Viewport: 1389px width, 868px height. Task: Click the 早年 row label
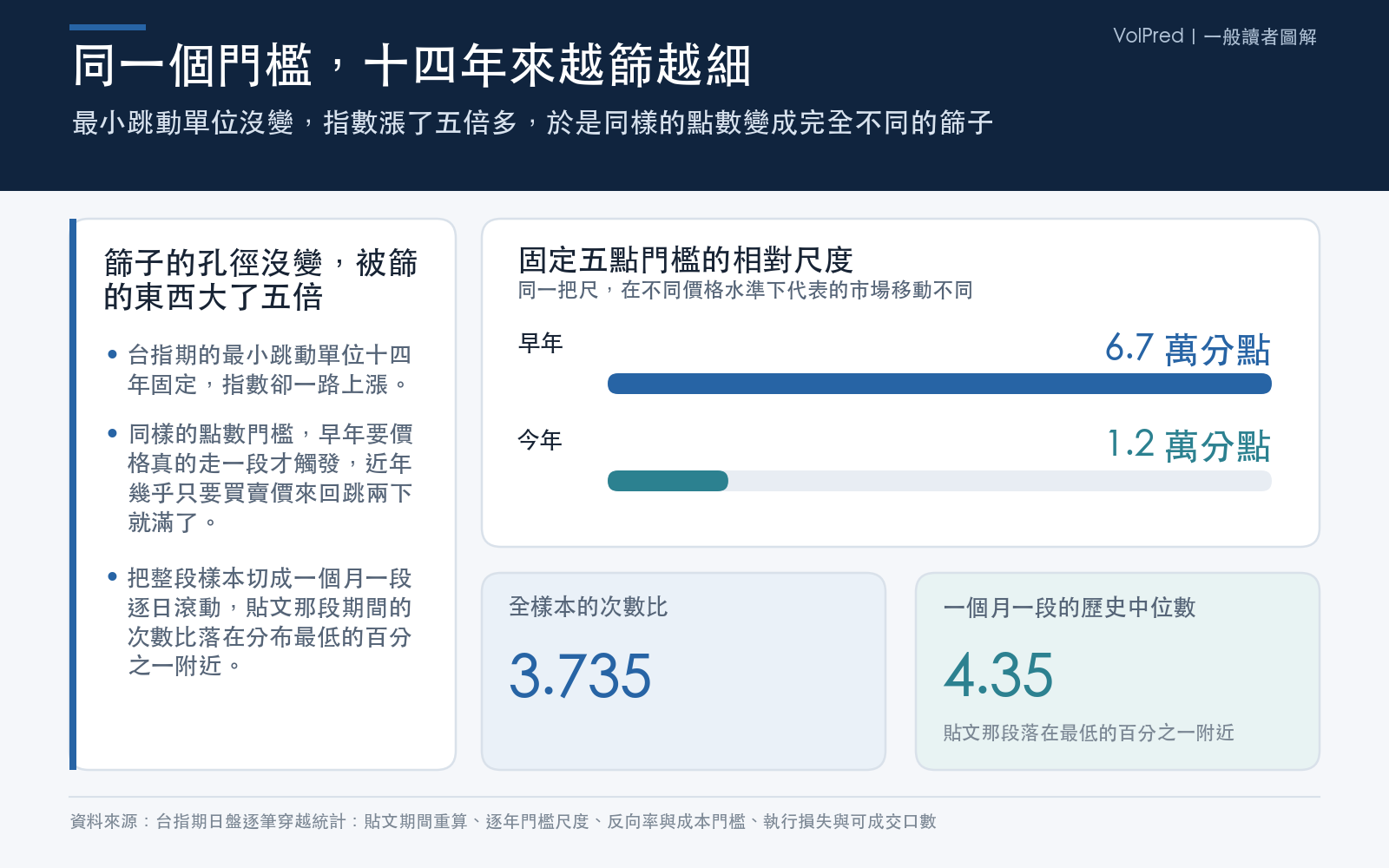[x=540, y=343]
